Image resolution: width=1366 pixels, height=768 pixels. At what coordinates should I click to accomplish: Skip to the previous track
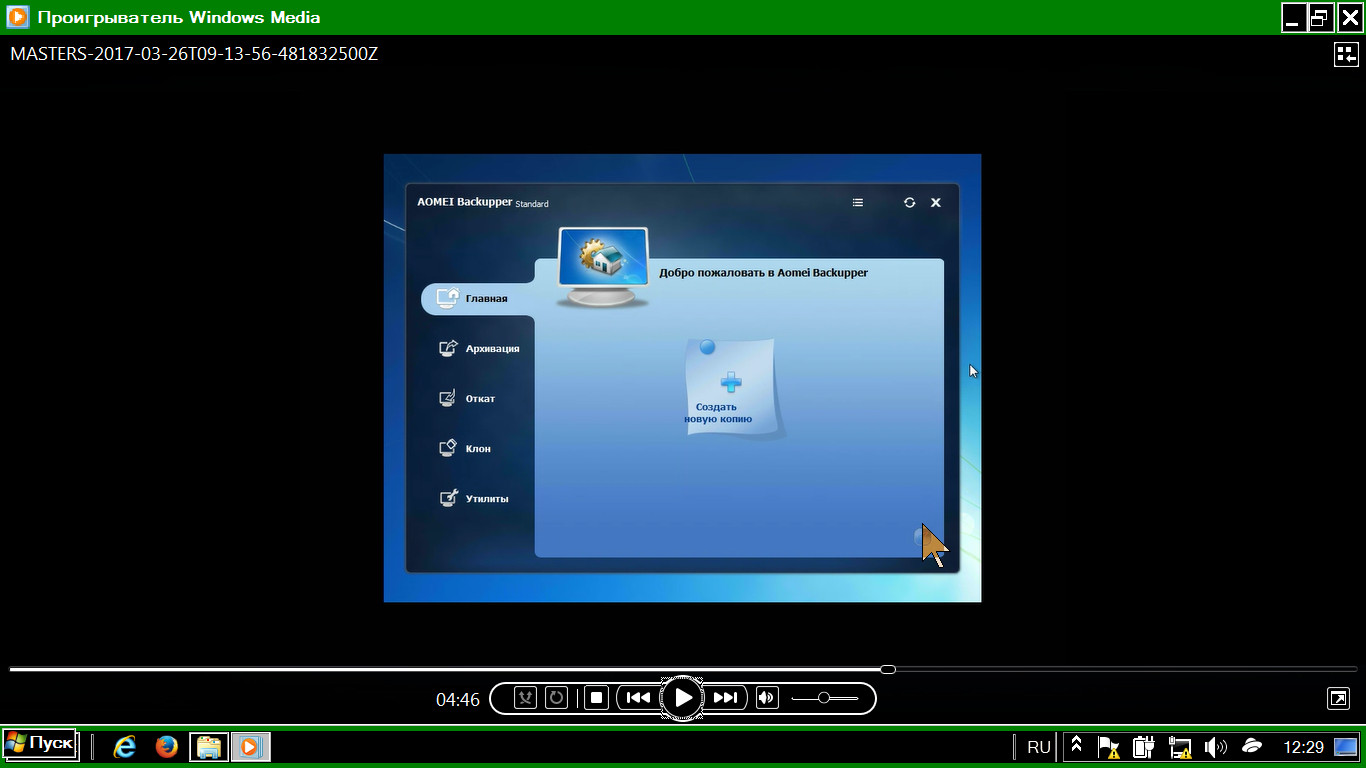(x=639, y=698)
